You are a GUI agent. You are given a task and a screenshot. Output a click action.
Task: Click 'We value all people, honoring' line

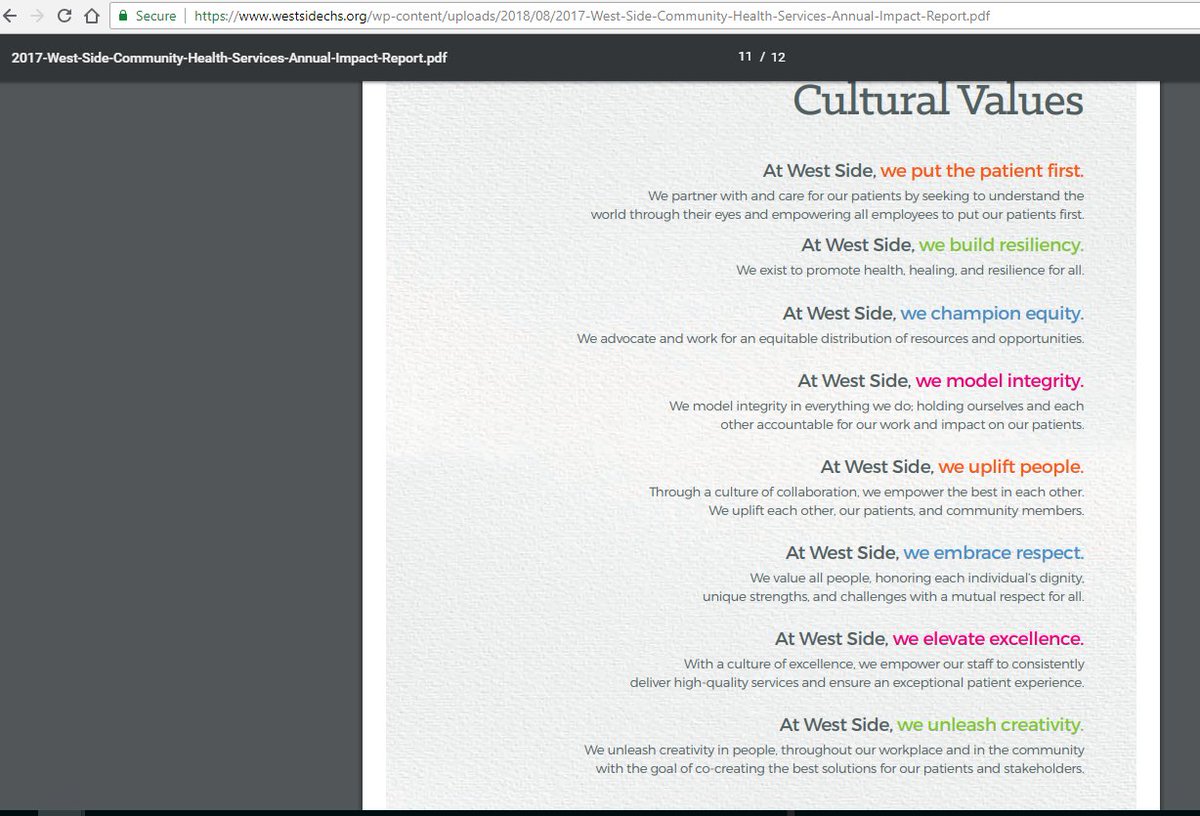click(917, 578)
